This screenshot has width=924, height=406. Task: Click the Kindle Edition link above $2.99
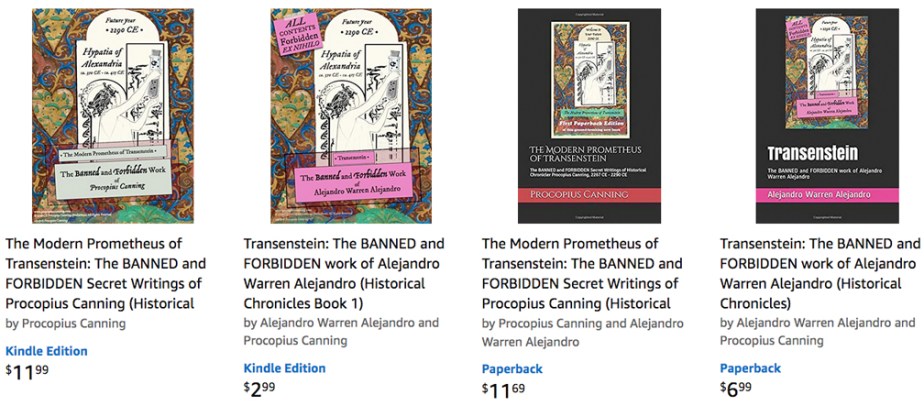285,368
